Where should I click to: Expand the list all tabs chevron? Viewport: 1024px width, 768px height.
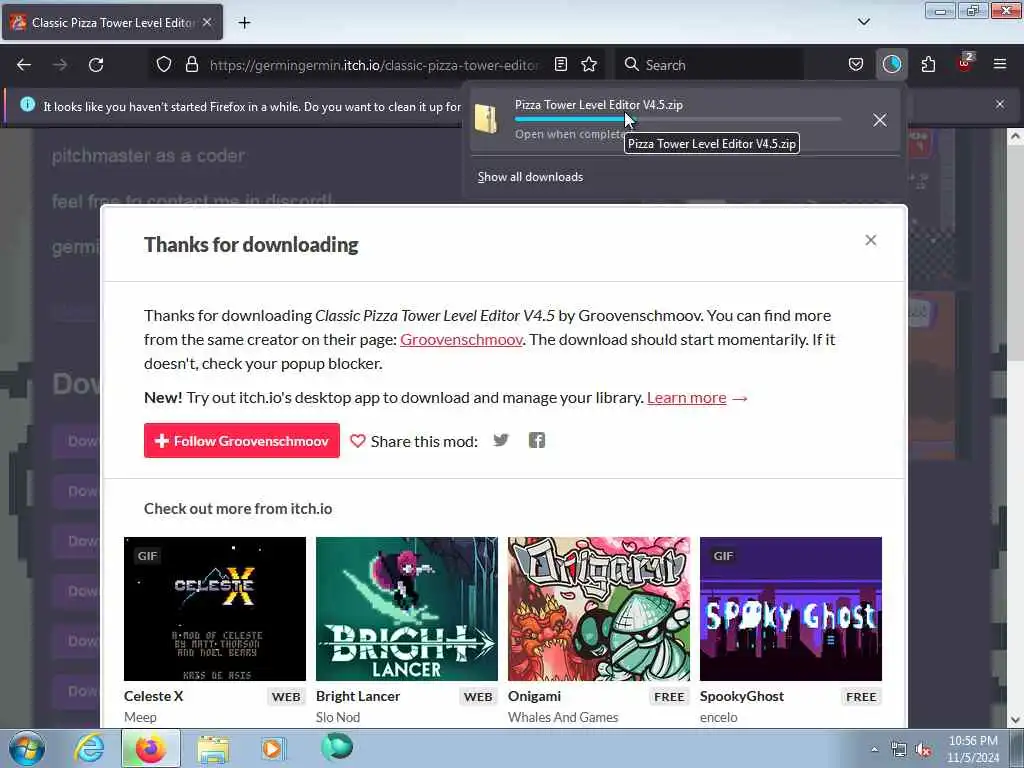click(863, 22)
